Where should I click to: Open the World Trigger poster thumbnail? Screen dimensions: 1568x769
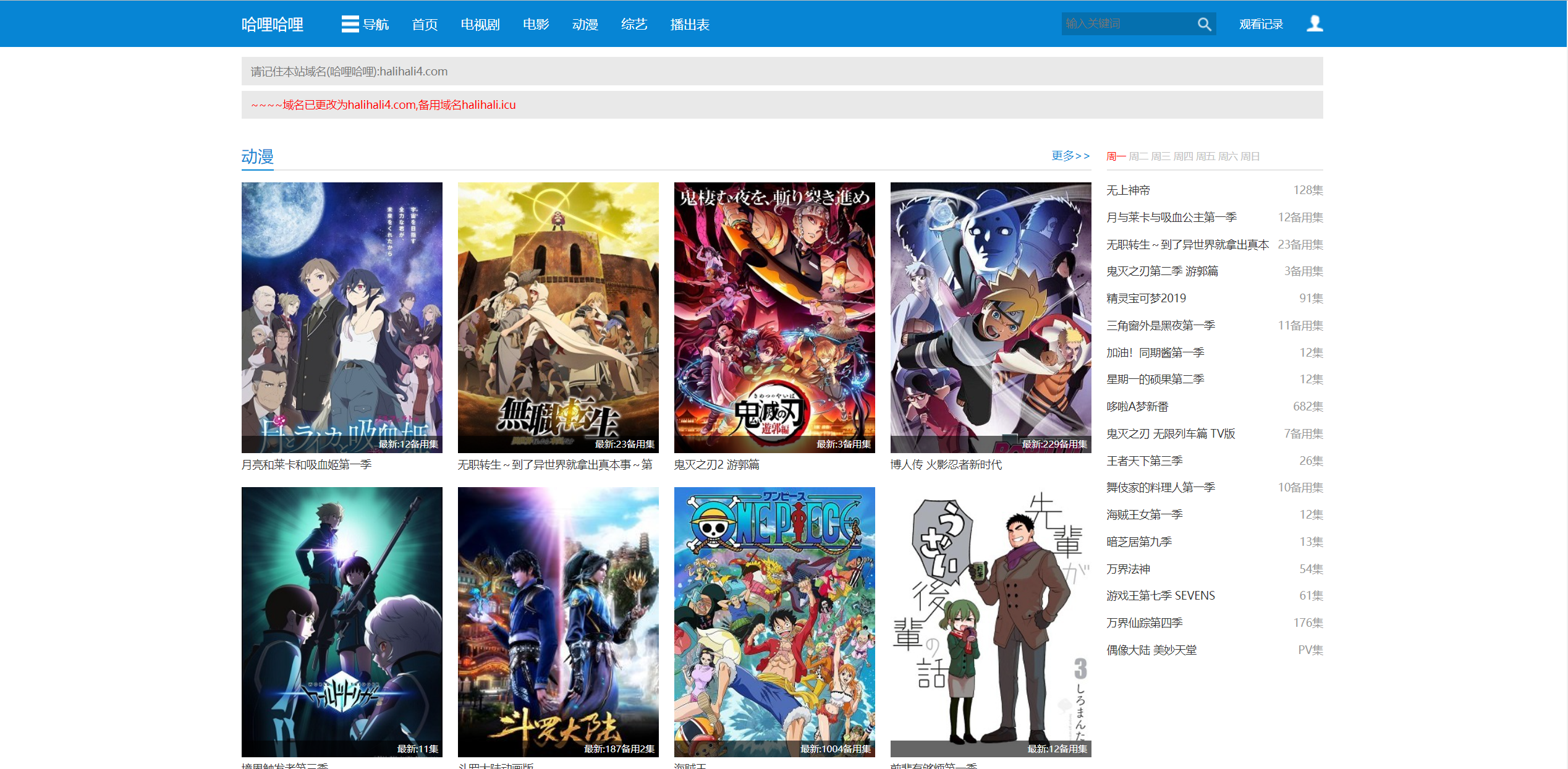[x=342, y=622]
